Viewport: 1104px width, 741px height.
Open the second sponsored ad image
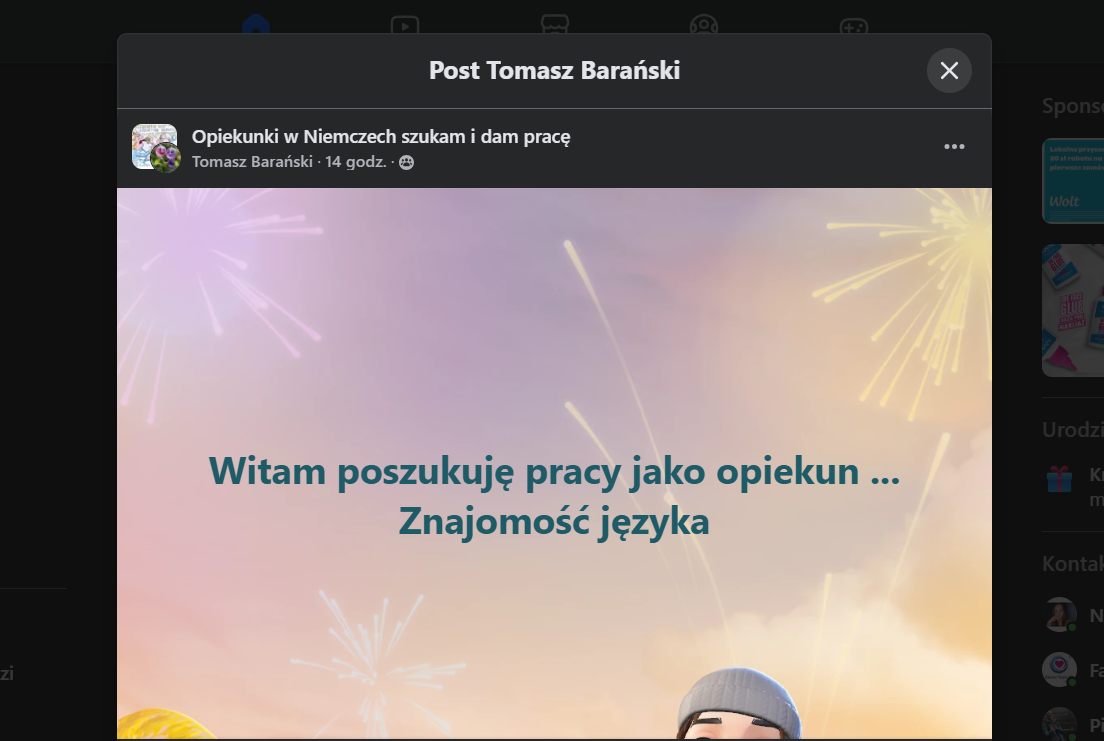[x=1073, y=311]
